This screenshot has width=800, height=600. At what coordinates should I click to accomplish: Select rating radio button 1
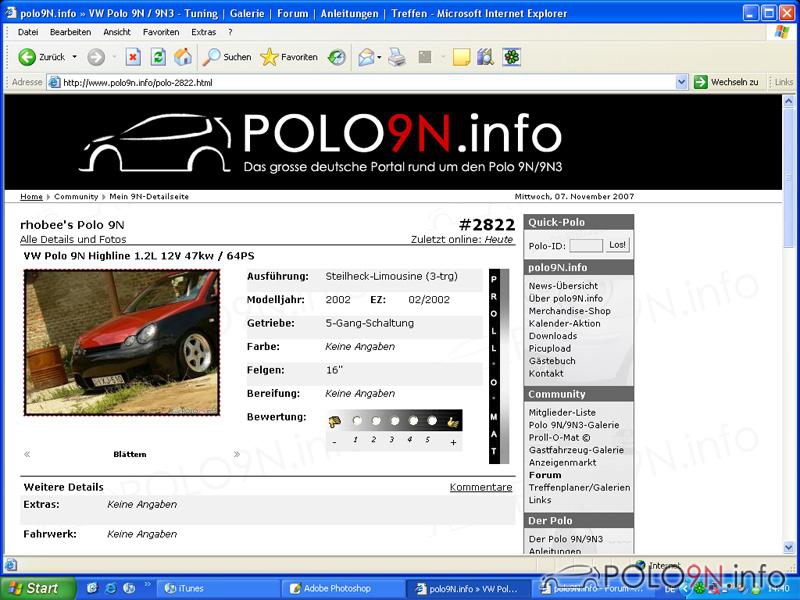356,421
